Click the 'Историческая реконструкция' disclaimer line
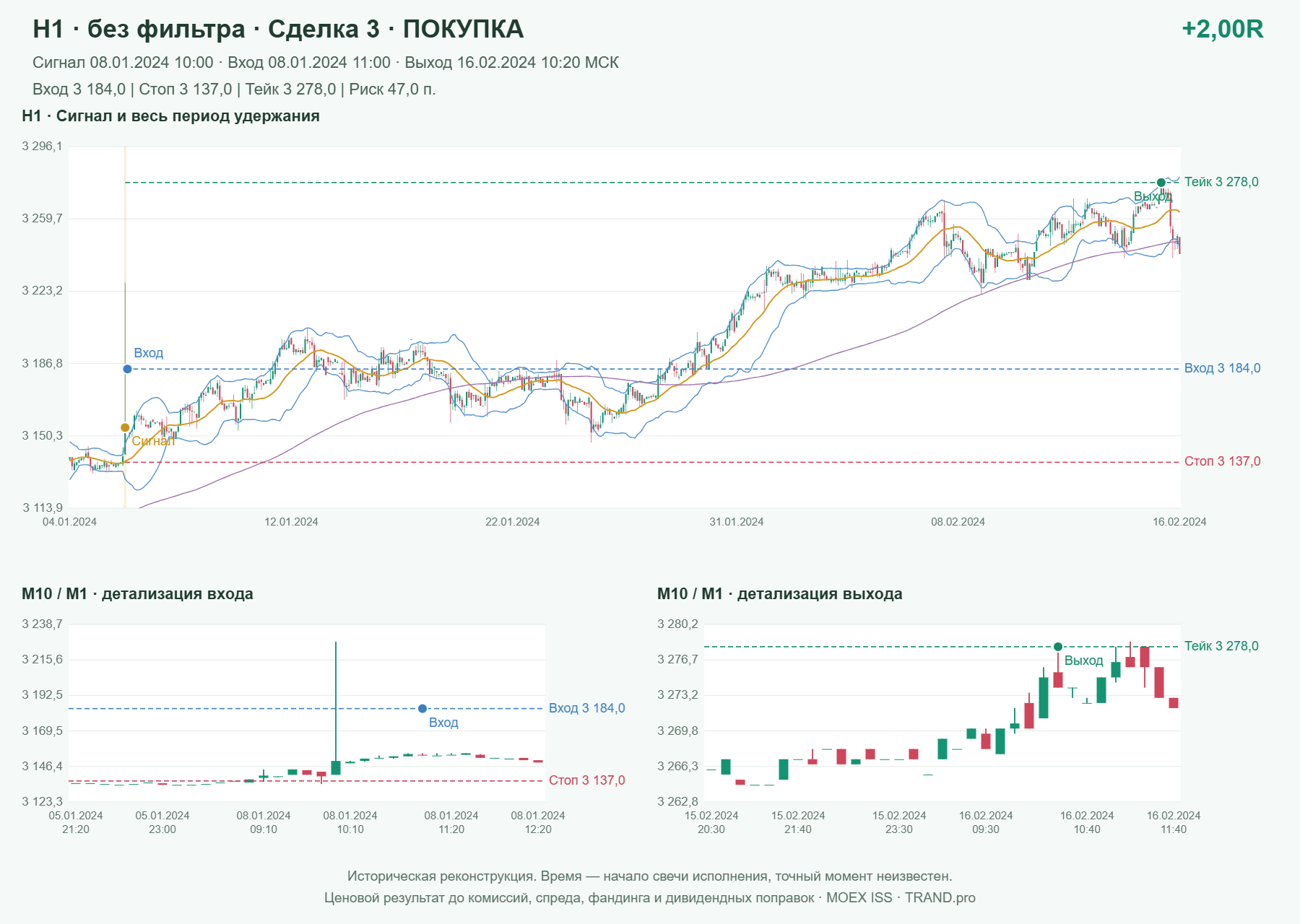1300x924 pixels. point(650,876)
